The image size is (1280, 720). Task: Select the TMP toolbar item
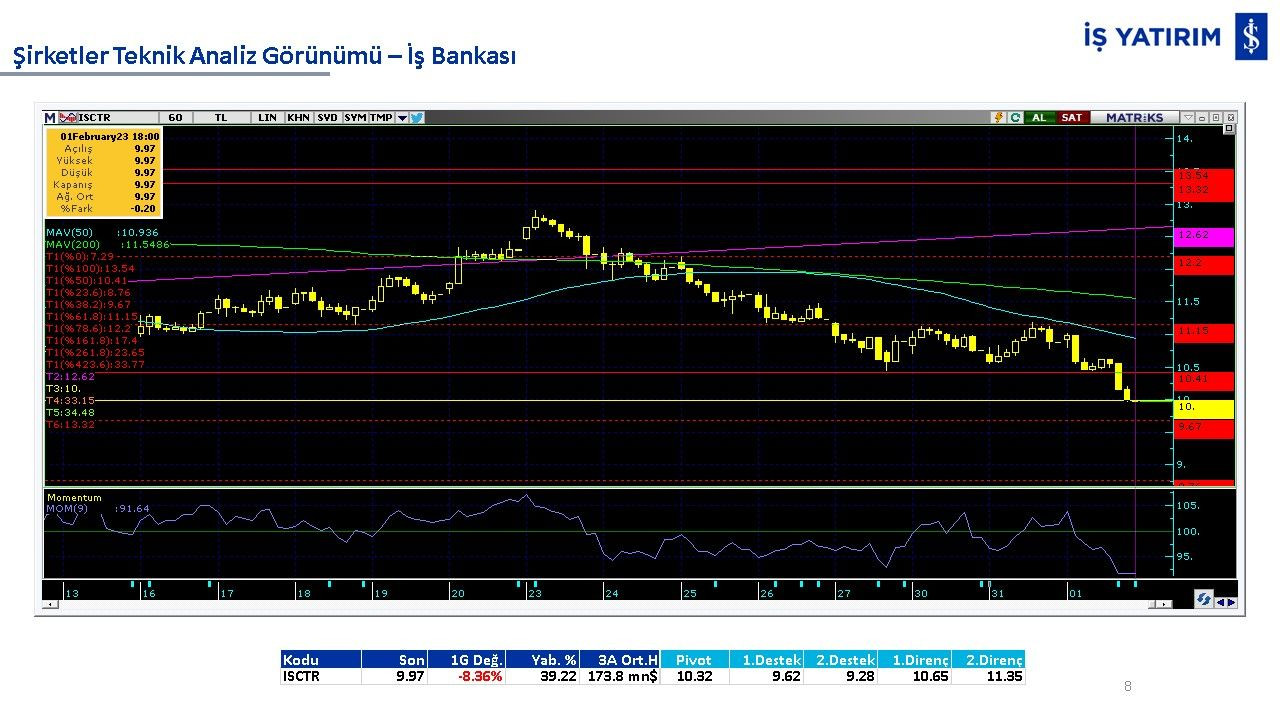(x=381, y=117)
